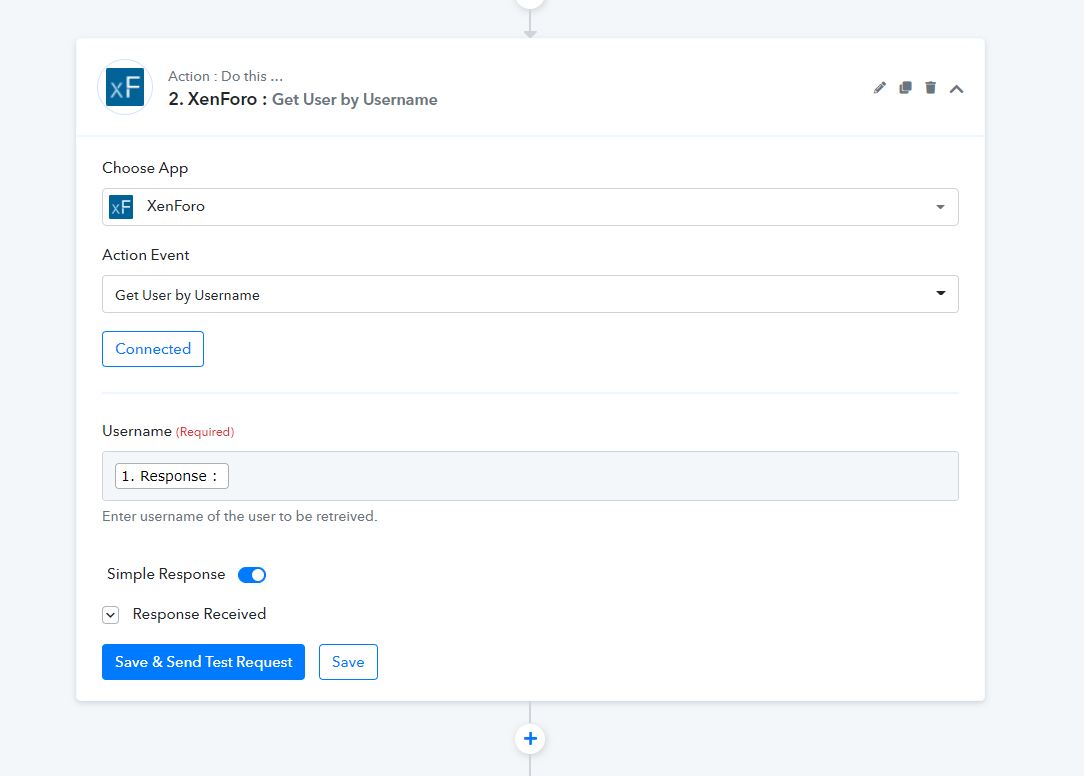This screenshot has height=776, width=1084.
Task: Click the 'Get User by Username' header title
Action: pyautogui.click(x=355, y=100)
